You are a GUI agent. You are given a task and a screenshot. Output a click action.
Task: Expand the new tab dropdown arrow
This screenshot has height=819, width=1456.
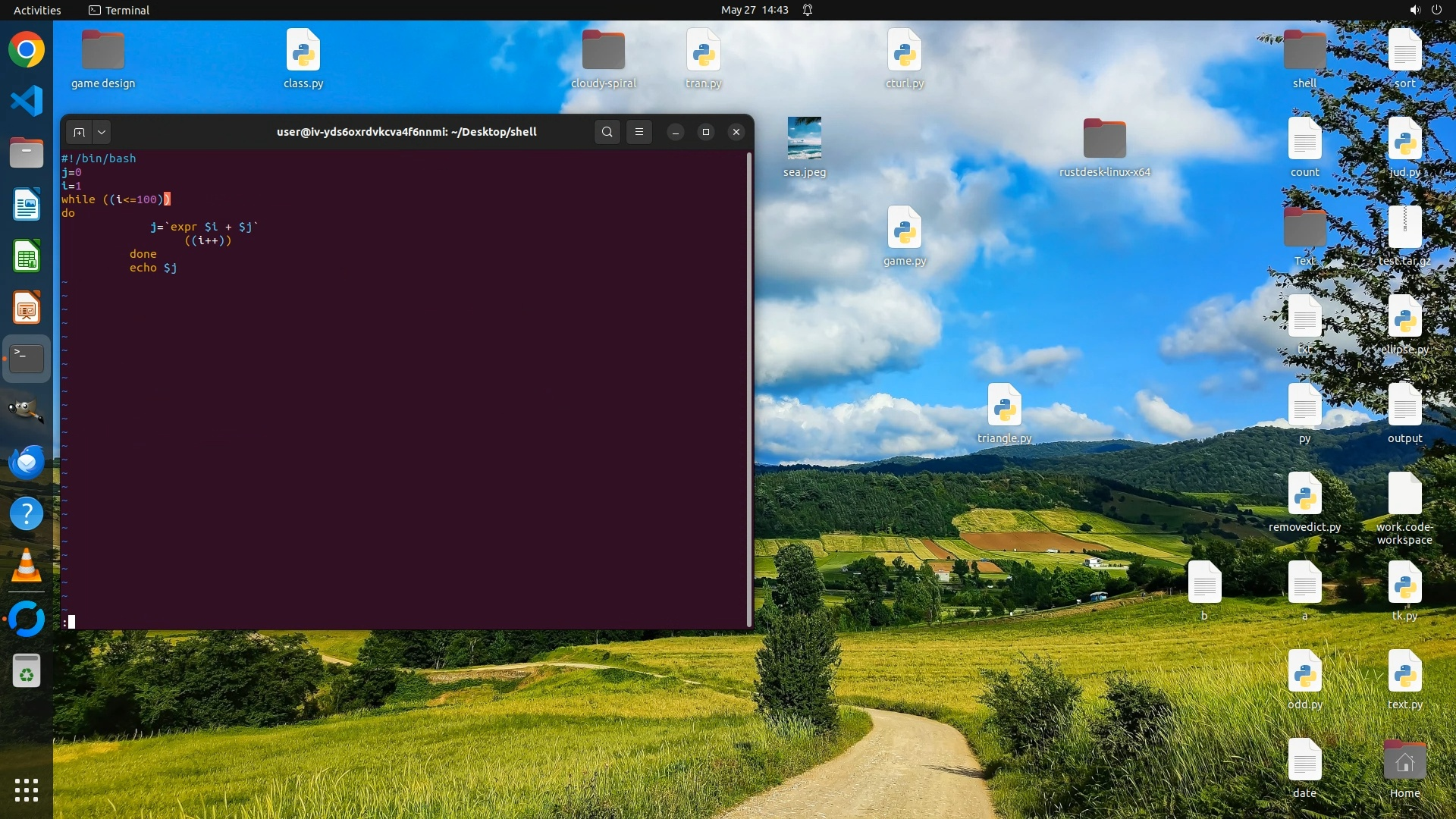(x=102, y=132)
